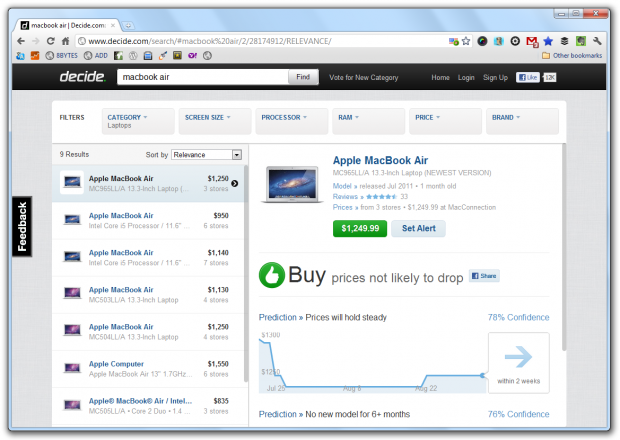This screenshot has width=620, height=440.
Task: Select the $1,140 Apple MacBook Air result
Action: click(148, 258)
